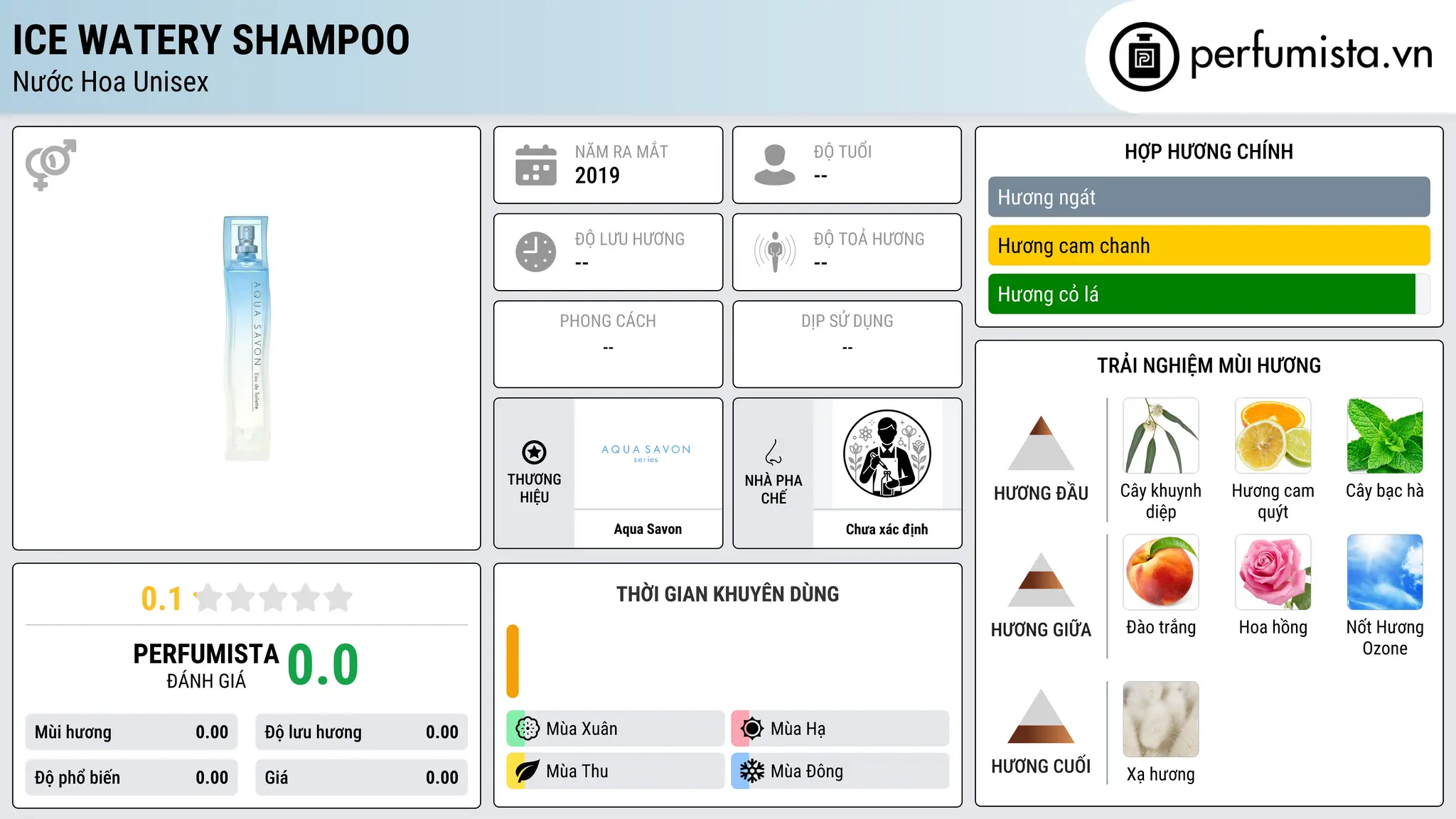1456x819 pixels.
Task: Select the Mùa Thu season button
Action: click(615, 771)
